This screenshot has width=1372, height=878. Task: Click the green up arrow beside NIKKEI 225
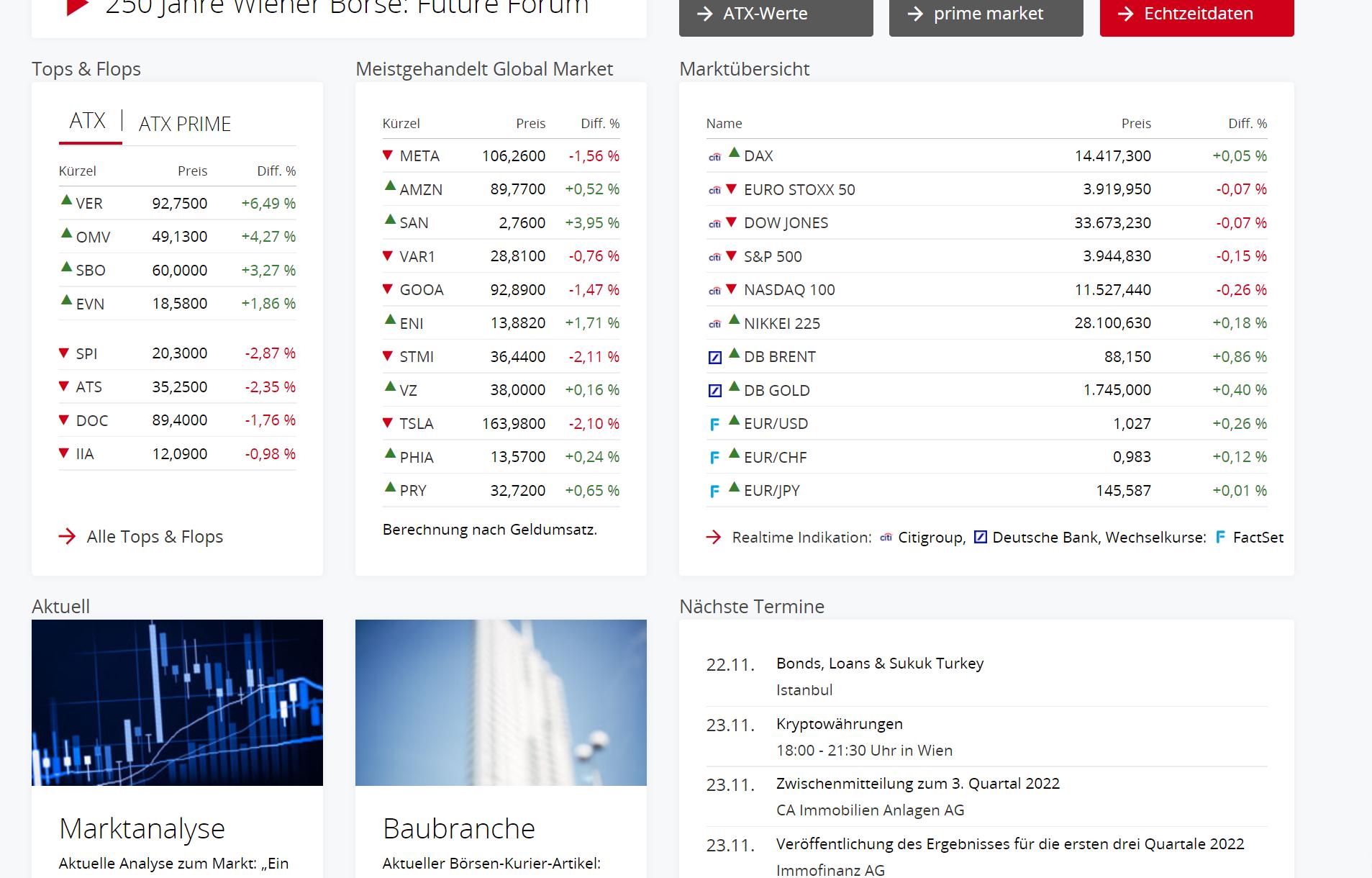734,320
